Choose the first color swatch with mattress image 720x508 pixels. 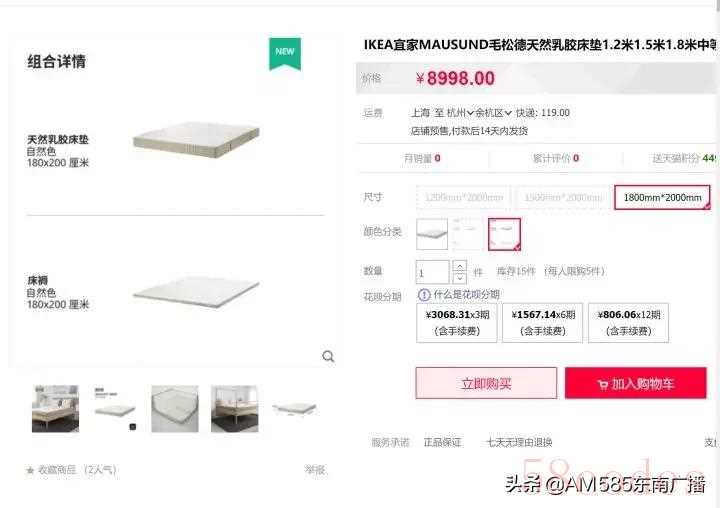[432, 234]
